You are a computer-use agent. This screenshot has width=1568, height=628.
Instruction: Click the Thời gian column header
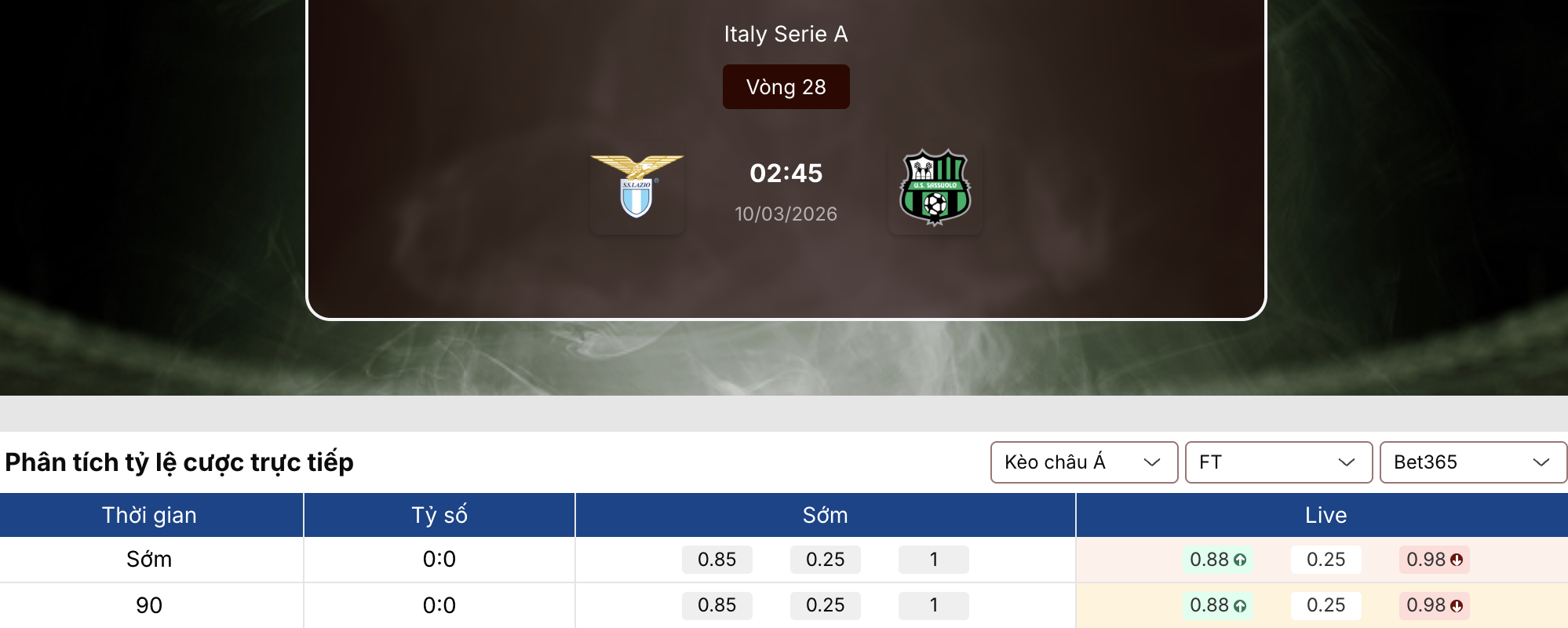pos(149,515)
